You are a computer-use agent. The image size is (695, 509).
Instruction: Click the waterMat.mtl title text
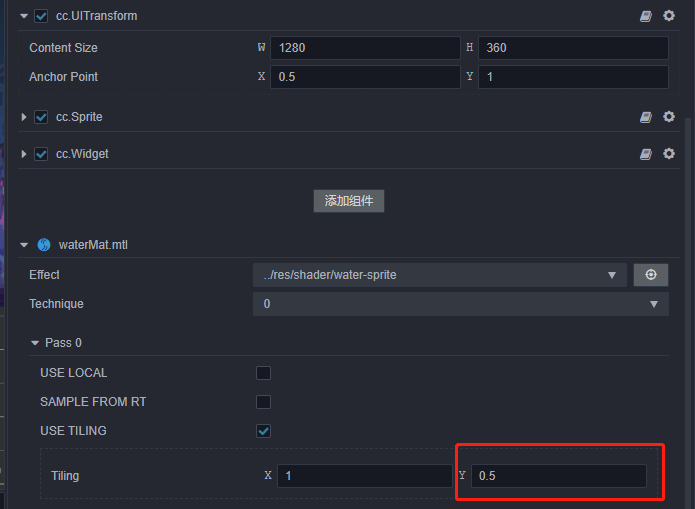93,245
